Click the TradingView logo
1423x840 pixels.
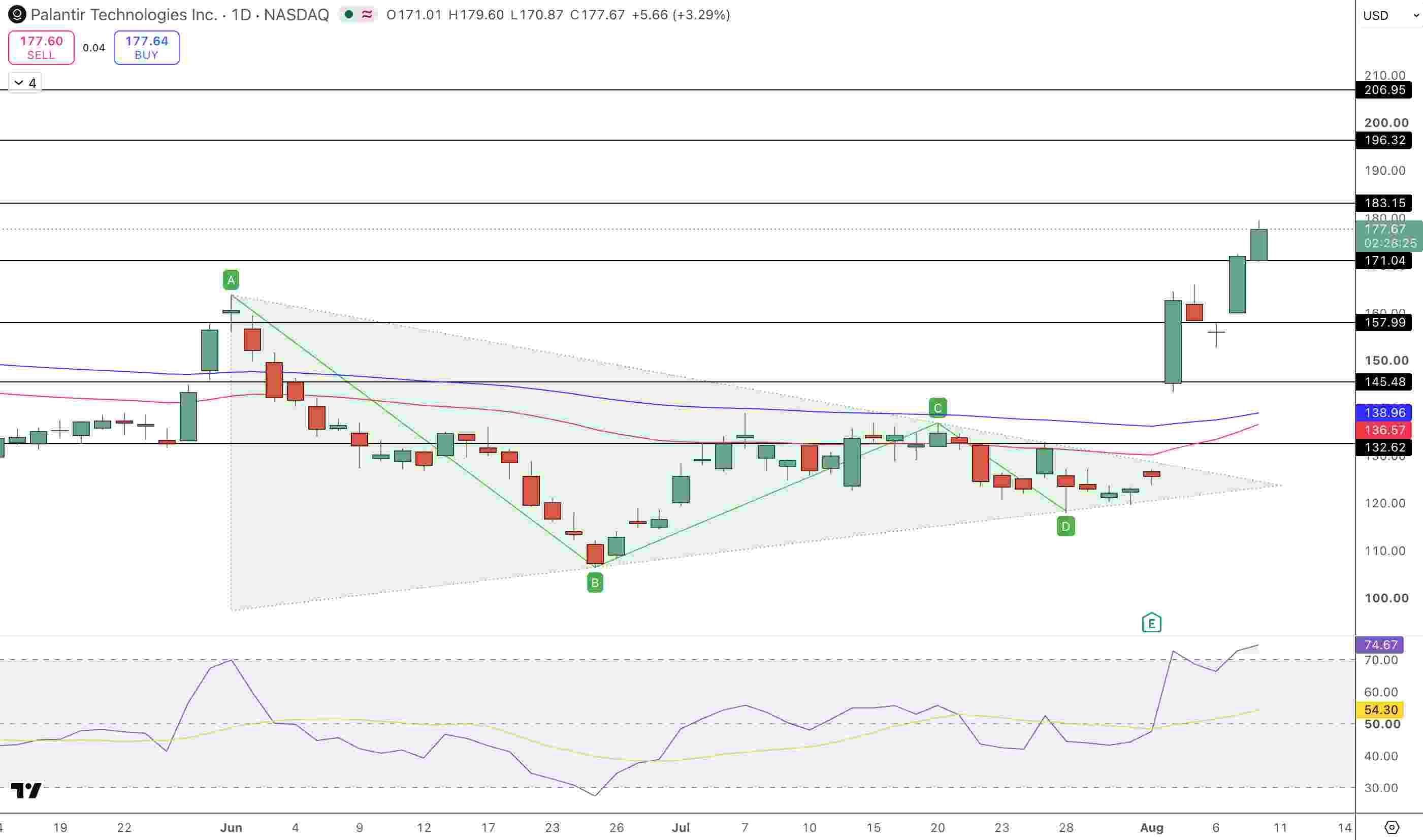[x=26, y=790]
